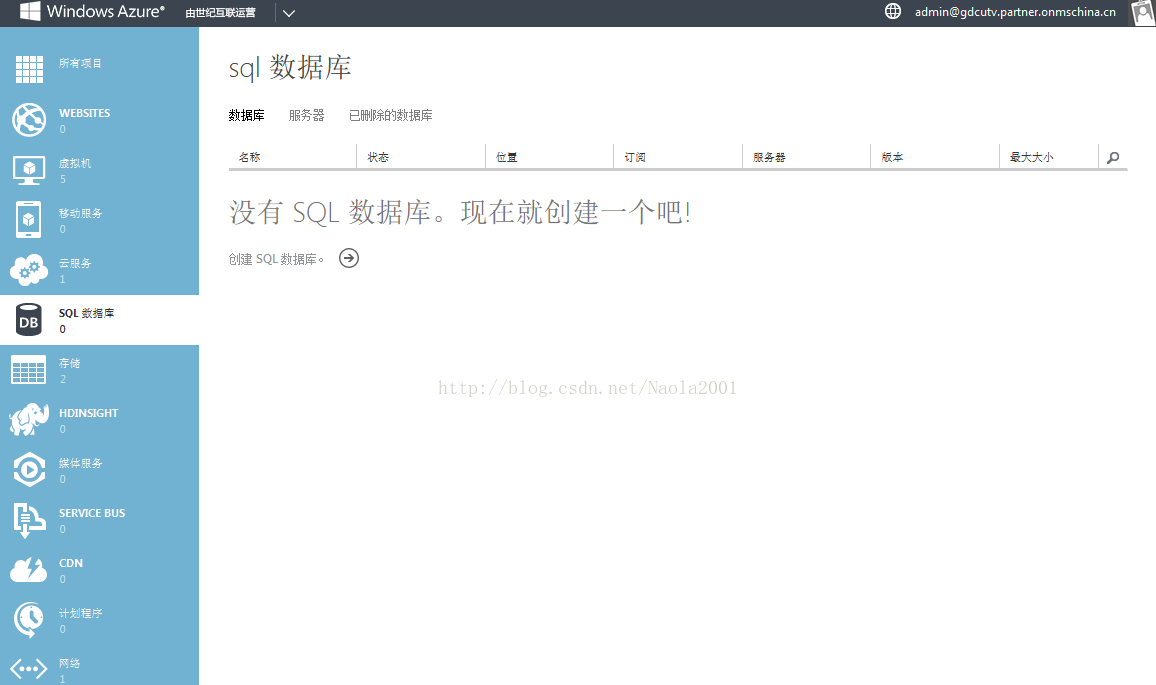1156x685 pixels.
Task: Select the Mobile Services (移动服务) phone icon
Action: coord(29,220)
